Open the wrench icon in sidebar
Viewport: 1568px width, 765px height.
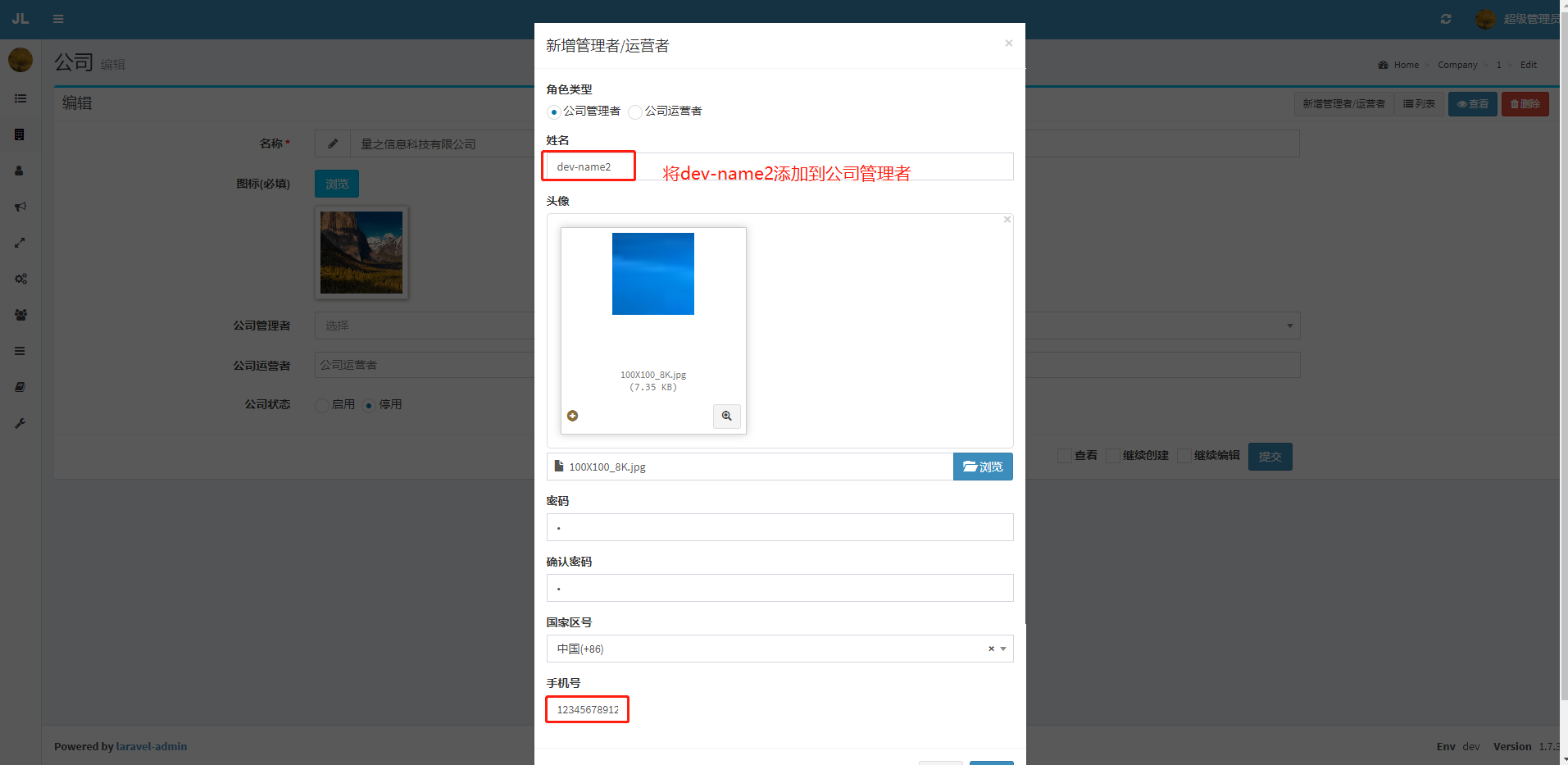click(x=20, y=423)
